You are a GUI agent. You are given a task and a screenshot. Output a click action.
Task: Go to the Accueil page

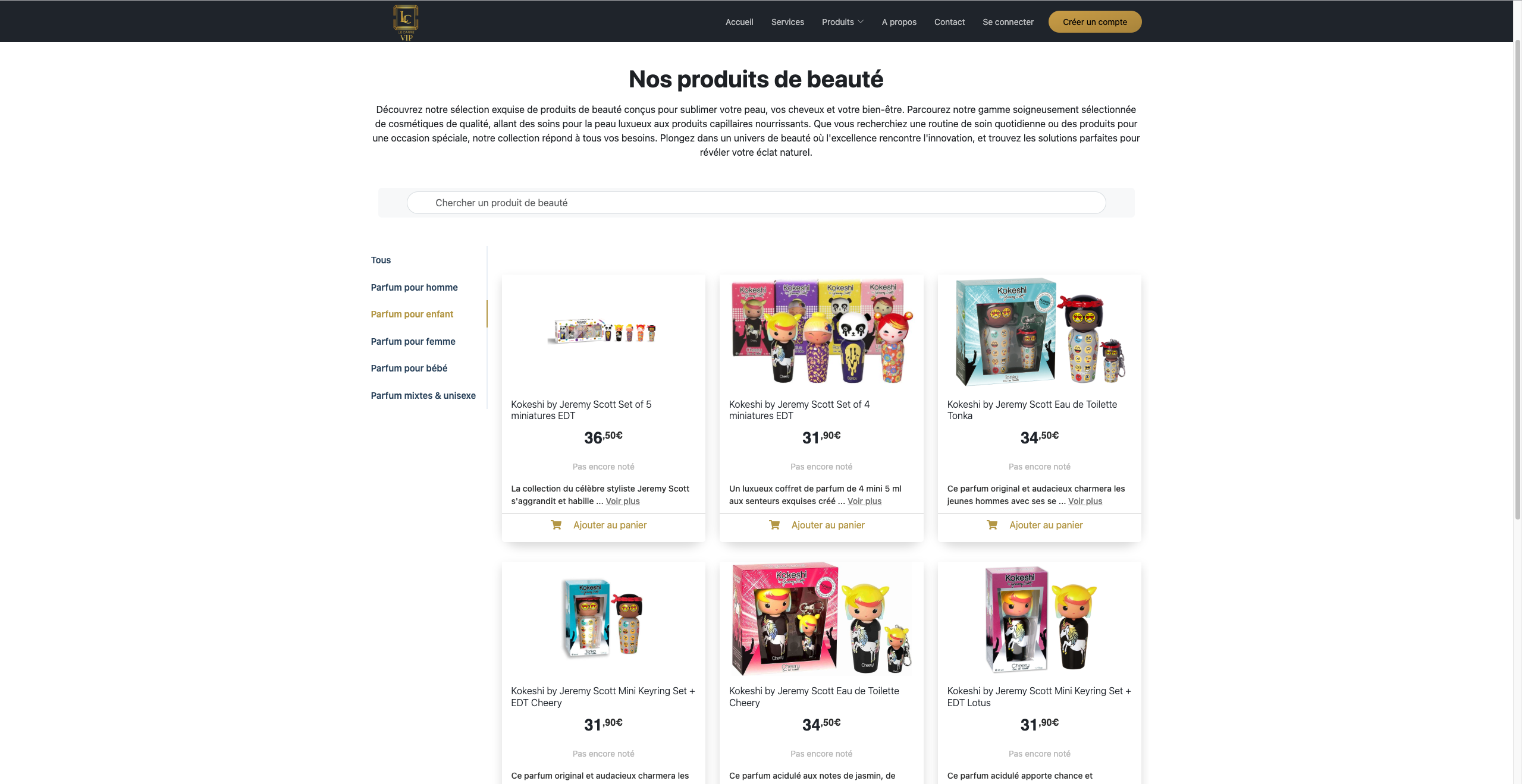point(739,22)
